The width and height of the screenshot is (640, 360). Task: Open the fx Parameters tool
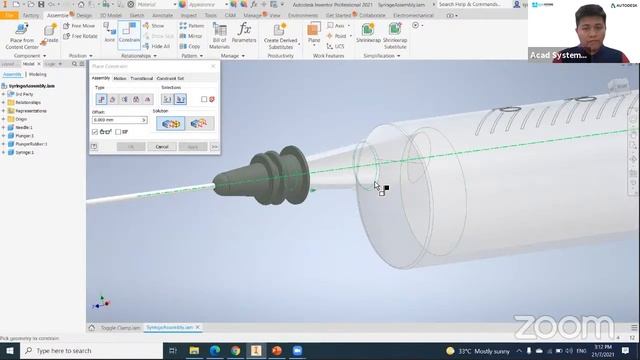pos(244,33)
